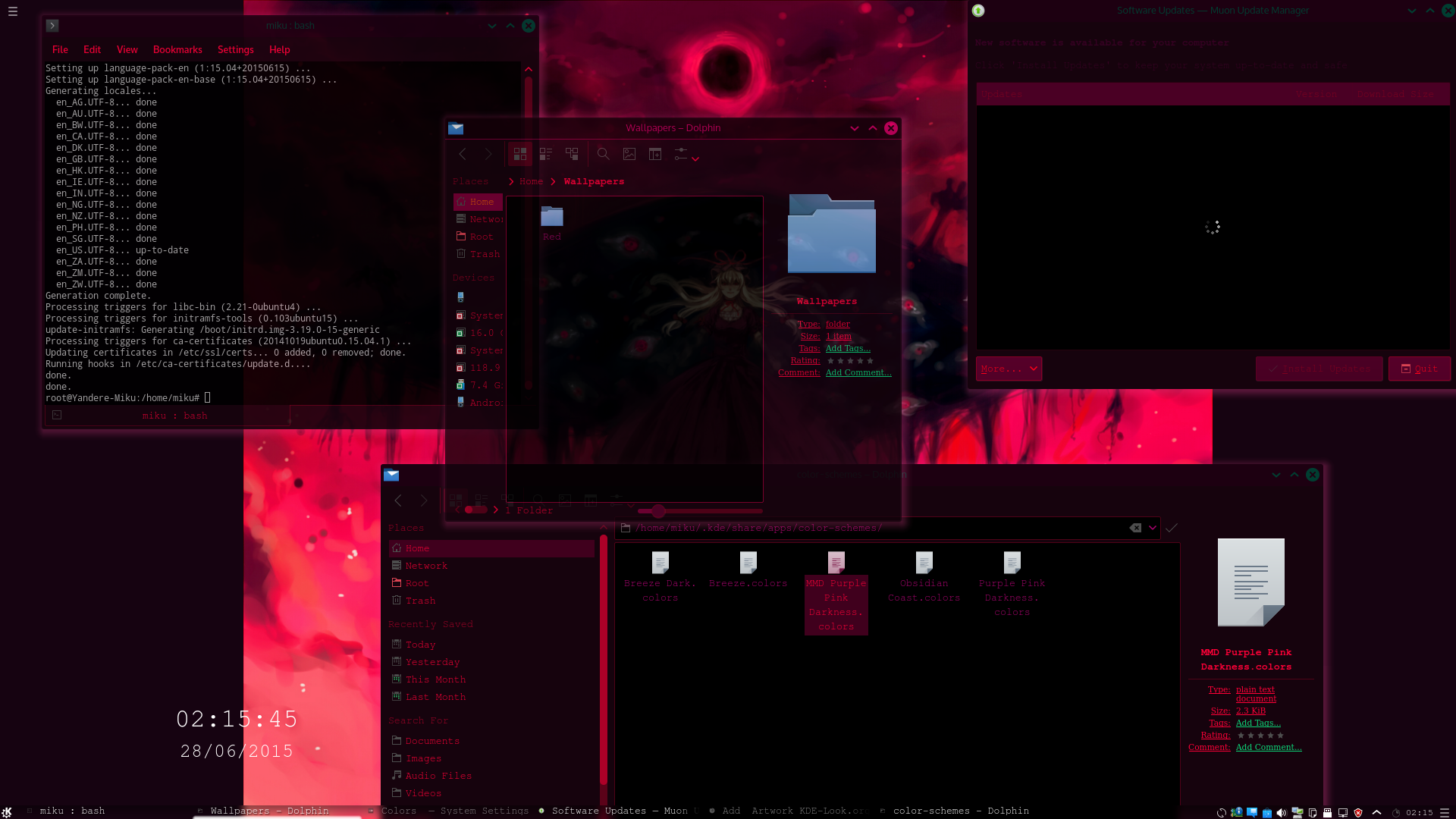The image size is (1456, 819).
Task: Click Add Comment link for Wallpapers folder
Action: click(x=858, y=372)
